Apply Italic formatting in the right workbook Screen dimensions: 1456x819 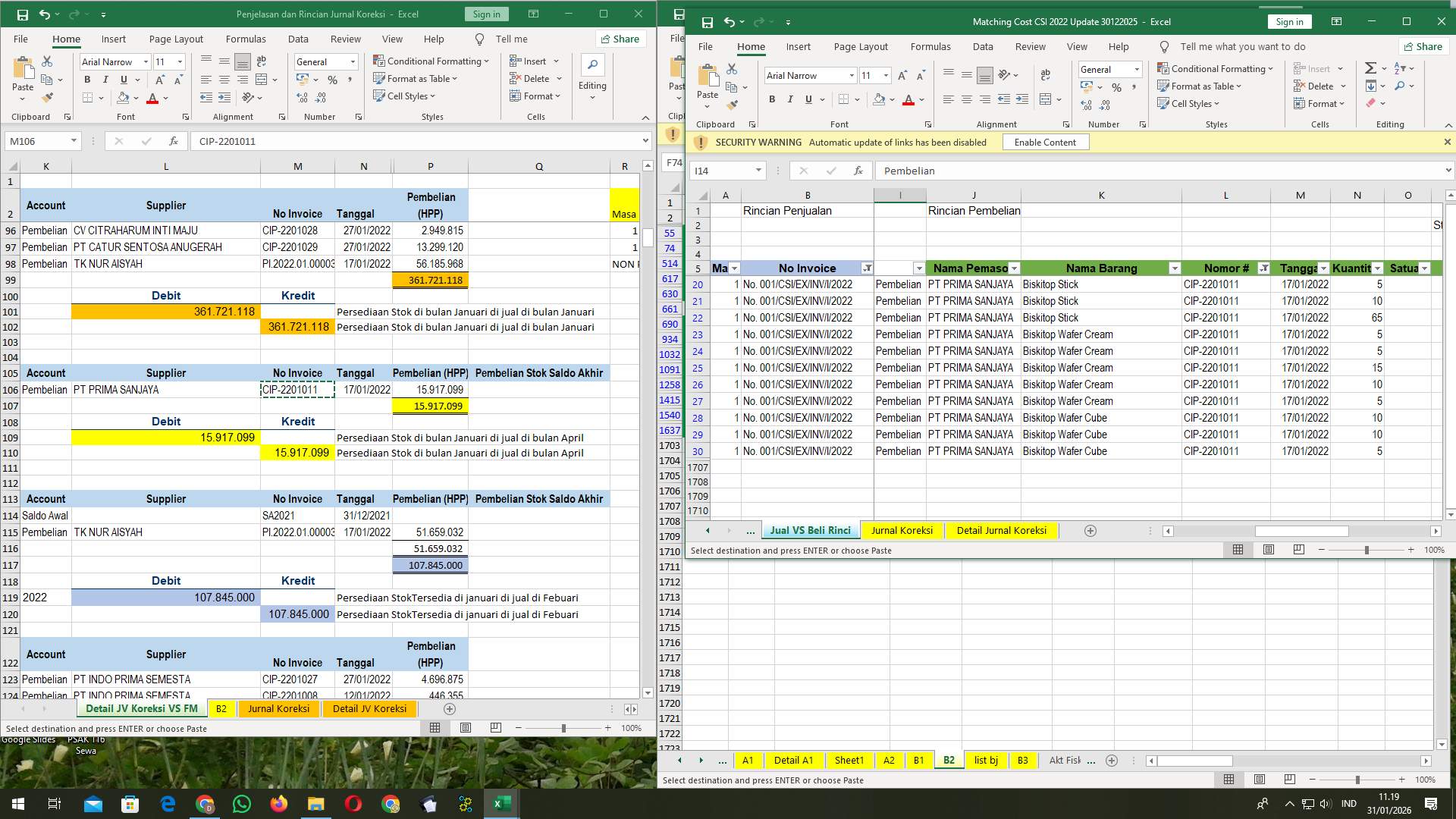tap(790, 99)
